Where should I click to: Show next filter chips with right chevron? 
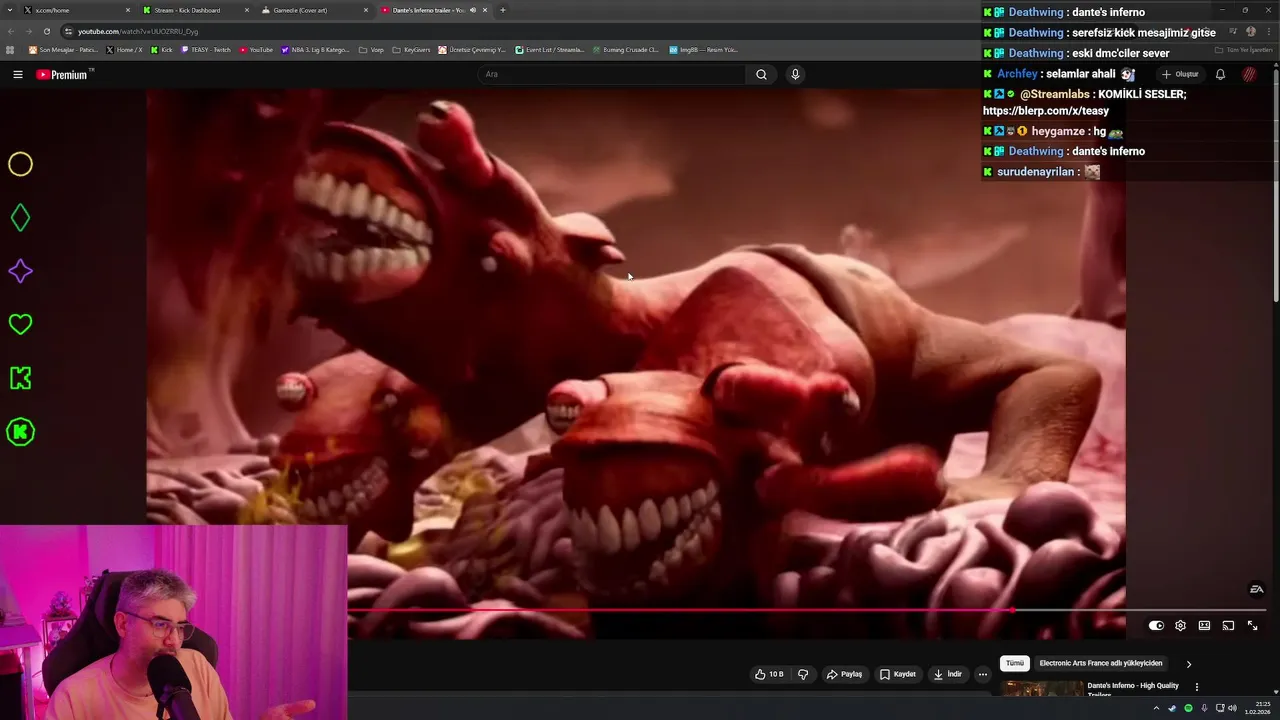(1189, 664)
